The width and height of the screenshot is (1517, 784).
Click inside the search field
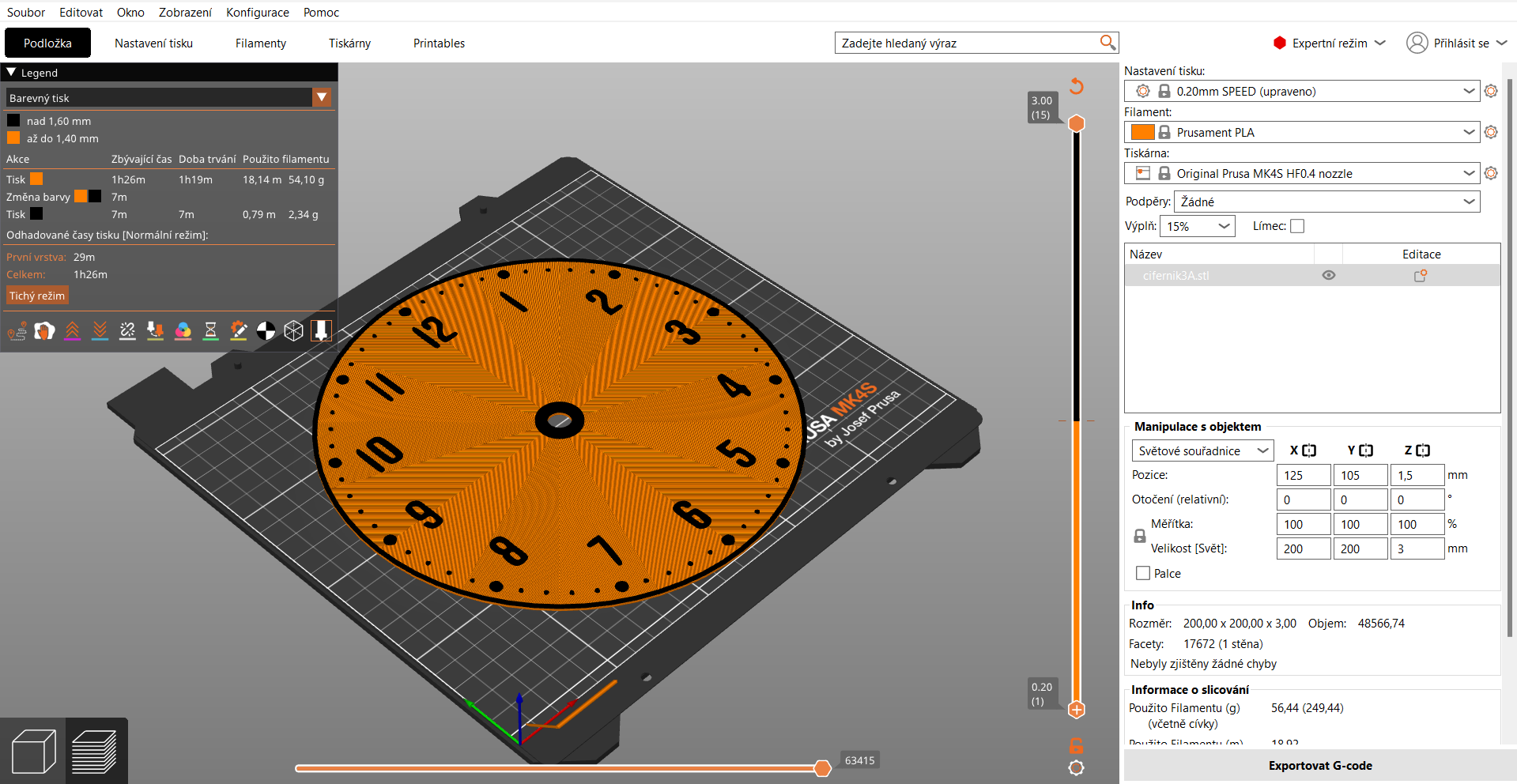coord(964,42)
